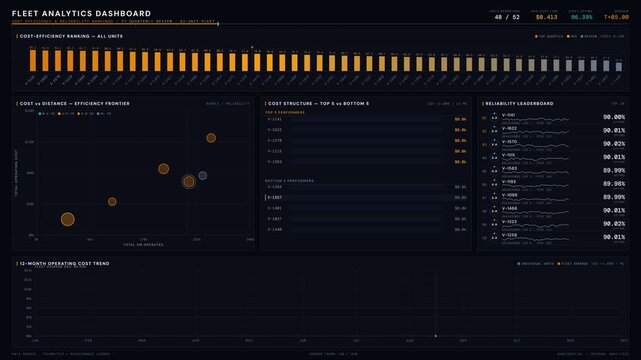Select the first orange bar in the cost-efficiency ranking

[33, 60]
